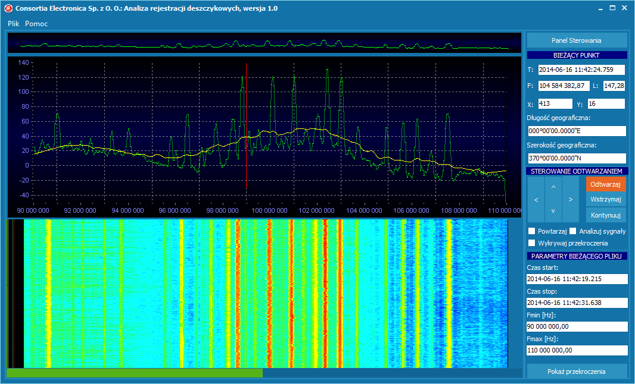Image resolution: width=635 pixels, height=384 pixels.
Task: Click the left arrow navigation button
Action: coord(536,200)
